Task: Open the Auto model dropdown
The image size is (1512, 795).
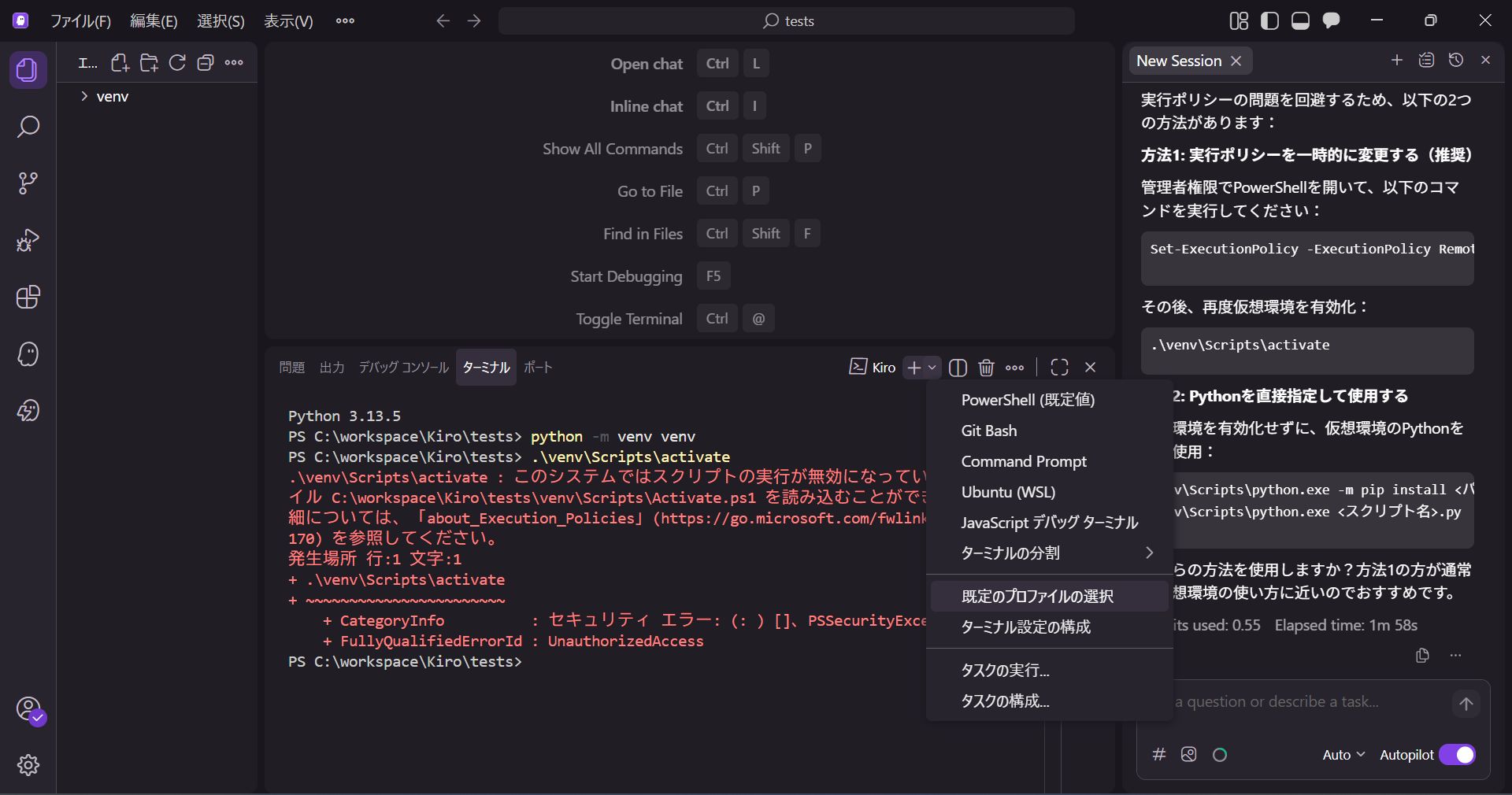Action: pos(1343,755)
